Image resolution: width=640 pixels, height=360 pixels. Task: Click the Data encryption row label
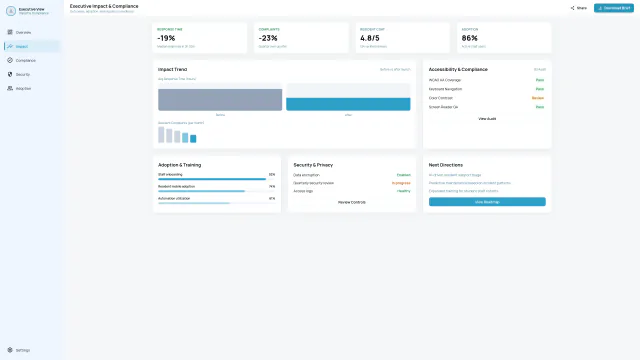point(306,175)
